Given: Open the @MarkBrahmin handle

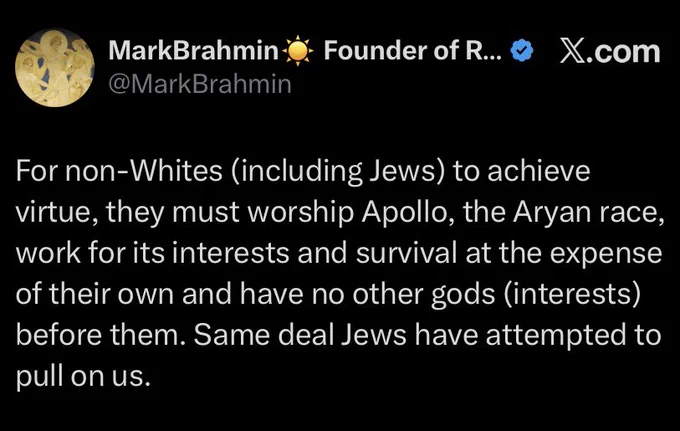Looking at the screenshot, I should point(199,84).
